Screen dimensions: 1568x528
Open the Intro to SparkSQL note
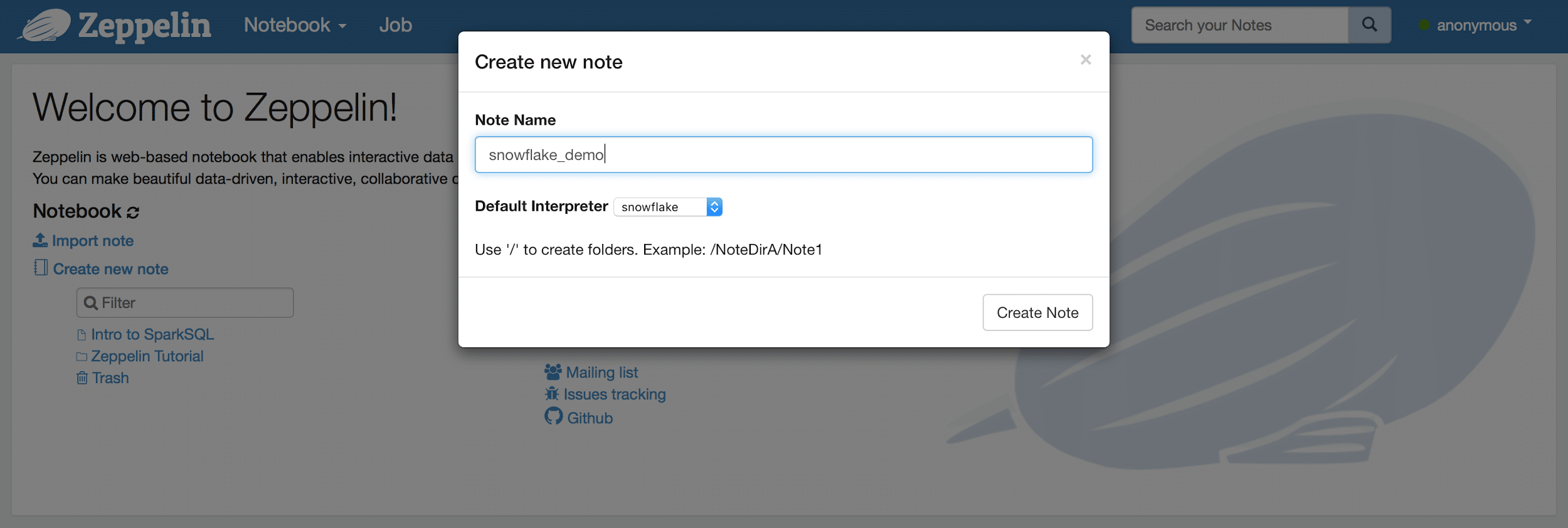[x=152, y=334]
